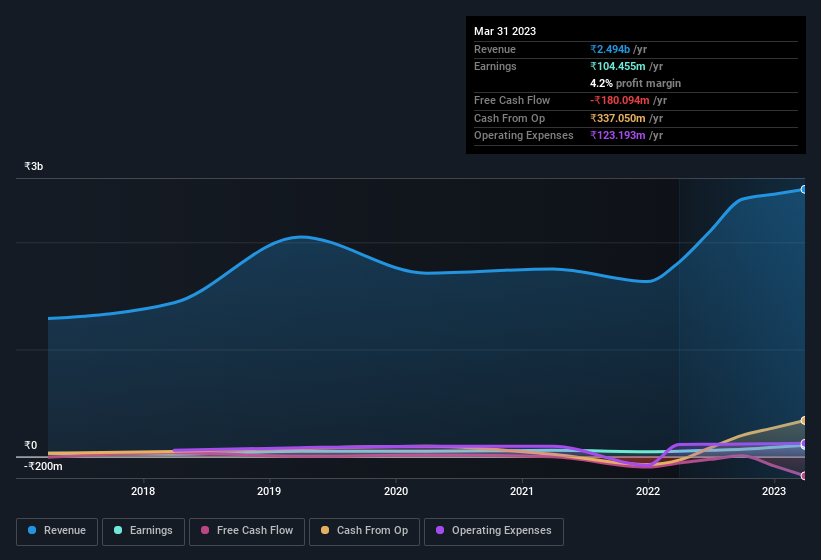
Task: Click the 2019 x-axis label
Action: click(269, 491)
